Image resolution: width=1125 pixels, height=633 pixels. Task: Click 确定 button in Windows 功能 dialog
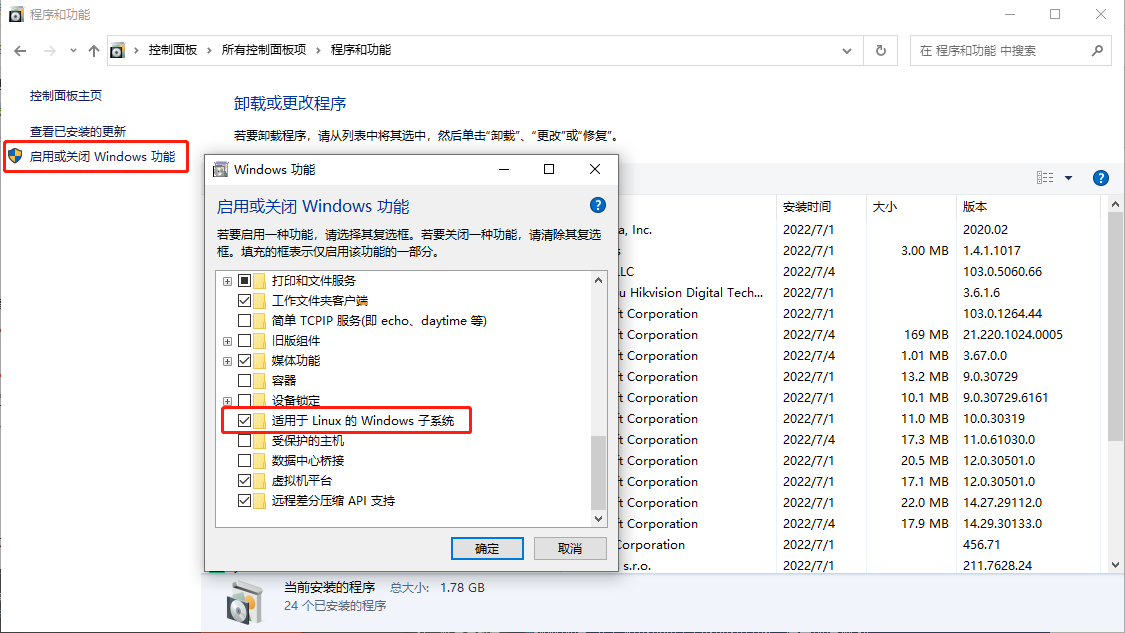[487, 548]
